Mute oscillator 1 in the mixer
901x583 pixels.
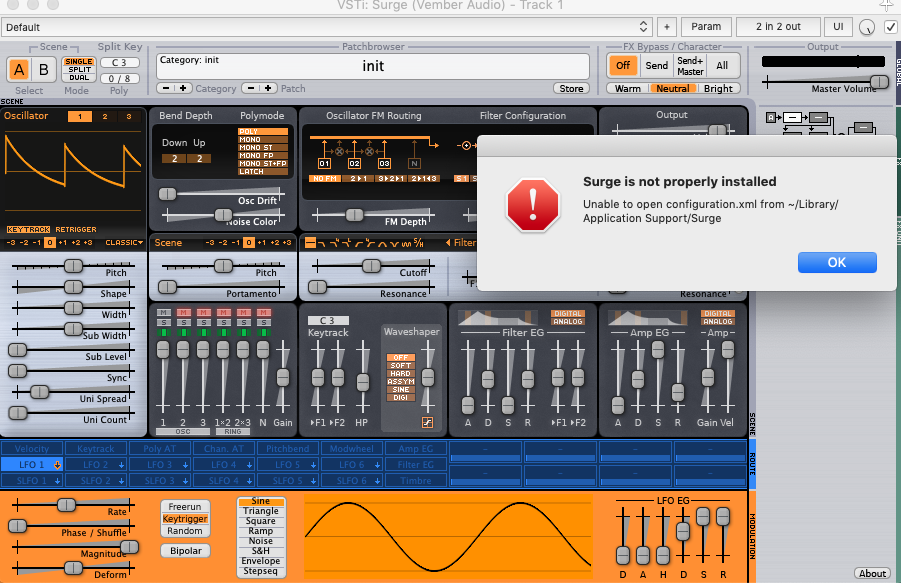point(164,312)
